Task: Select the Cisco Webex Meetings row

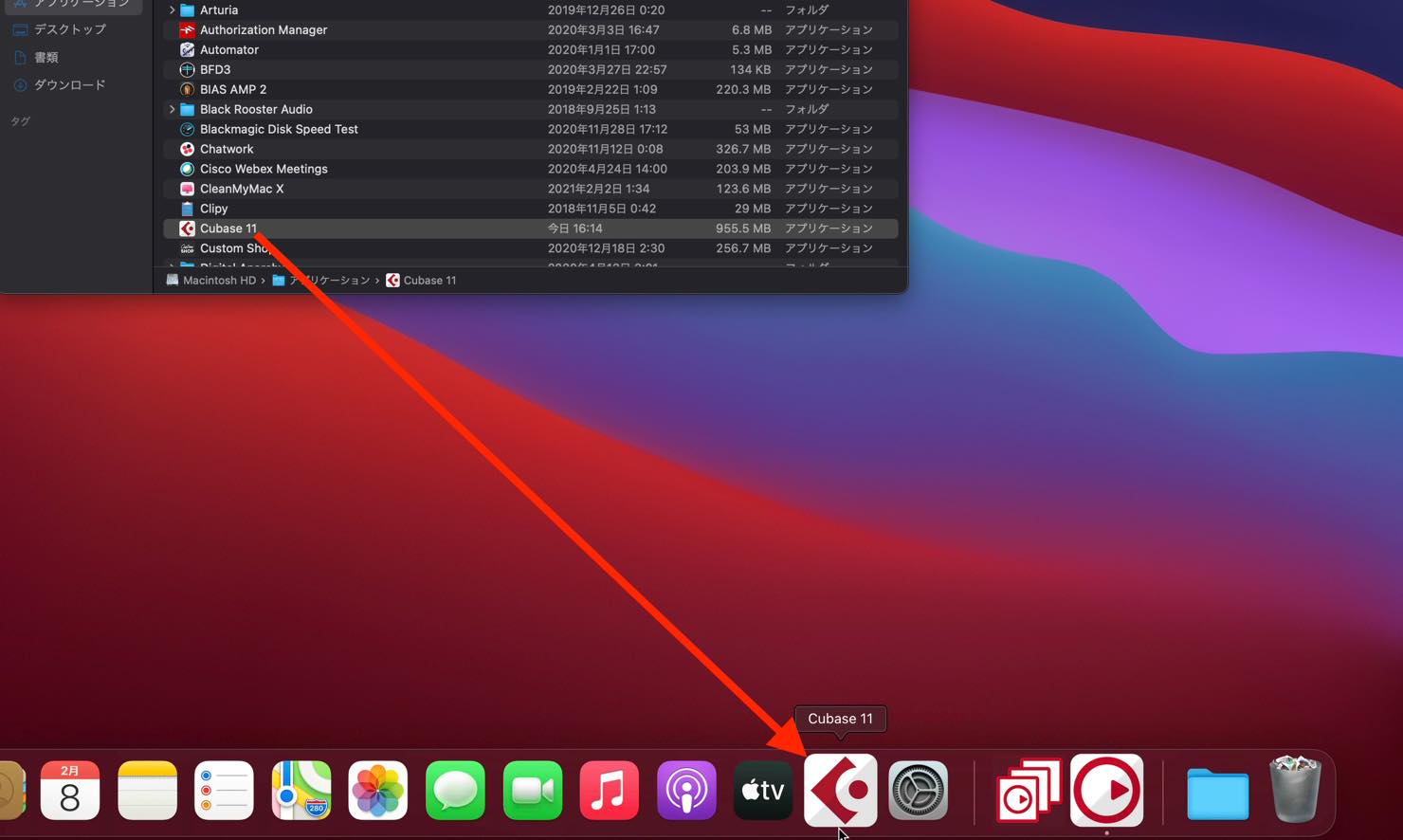Action: pos(530,169)
